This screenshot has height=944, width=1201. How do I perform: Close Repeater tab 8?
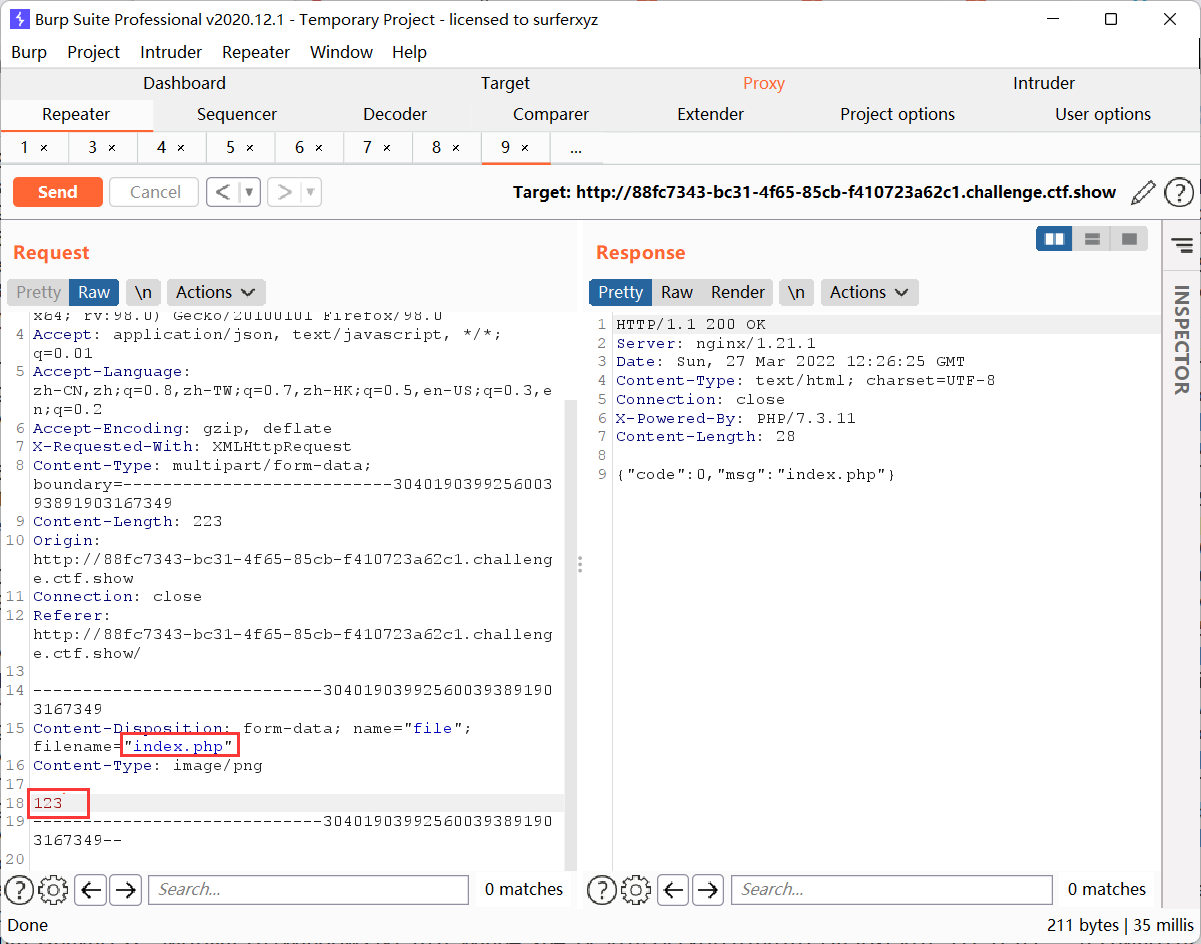click(x=456, y=148)
